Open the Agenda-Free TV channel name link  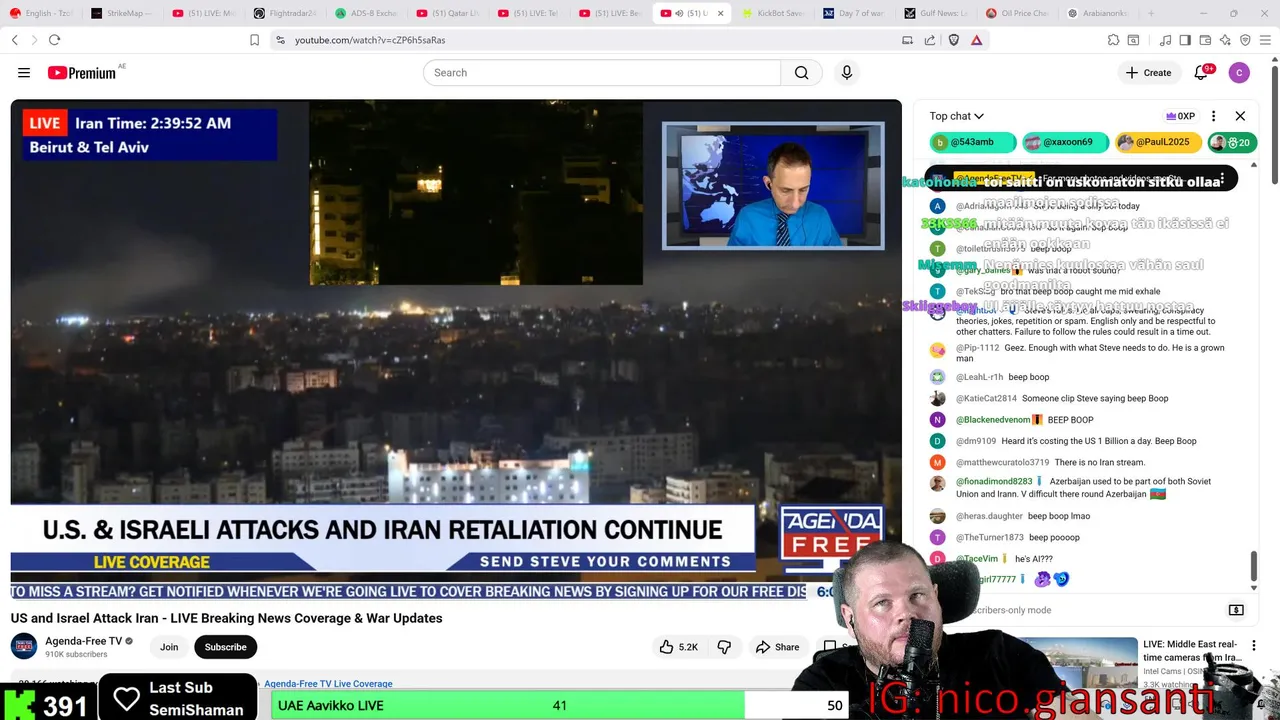[83, 641]
